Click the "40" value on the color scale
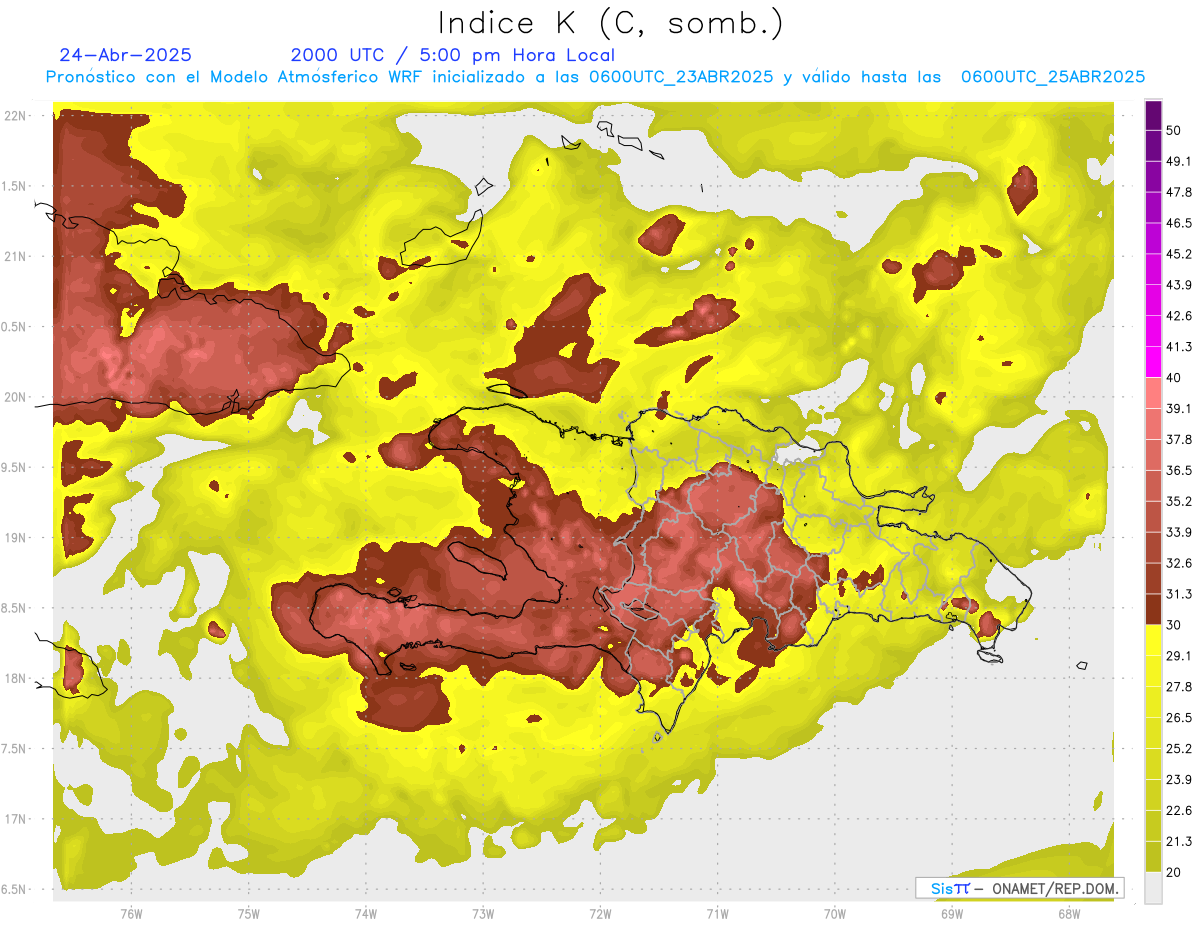 tap(1174, 378)
